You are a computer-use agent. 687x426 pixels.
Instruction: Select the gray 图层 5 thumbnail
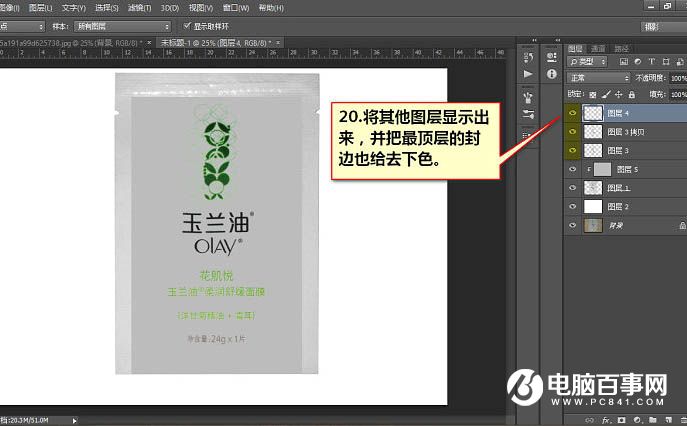point(602,169)
